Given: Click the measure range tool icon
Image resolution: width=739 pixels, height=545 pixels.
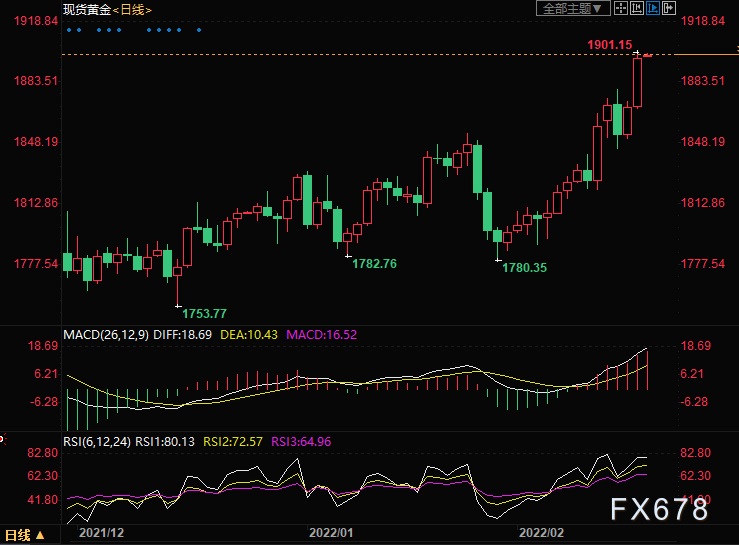Looking at the screenshot, I should tap(638, 9).
